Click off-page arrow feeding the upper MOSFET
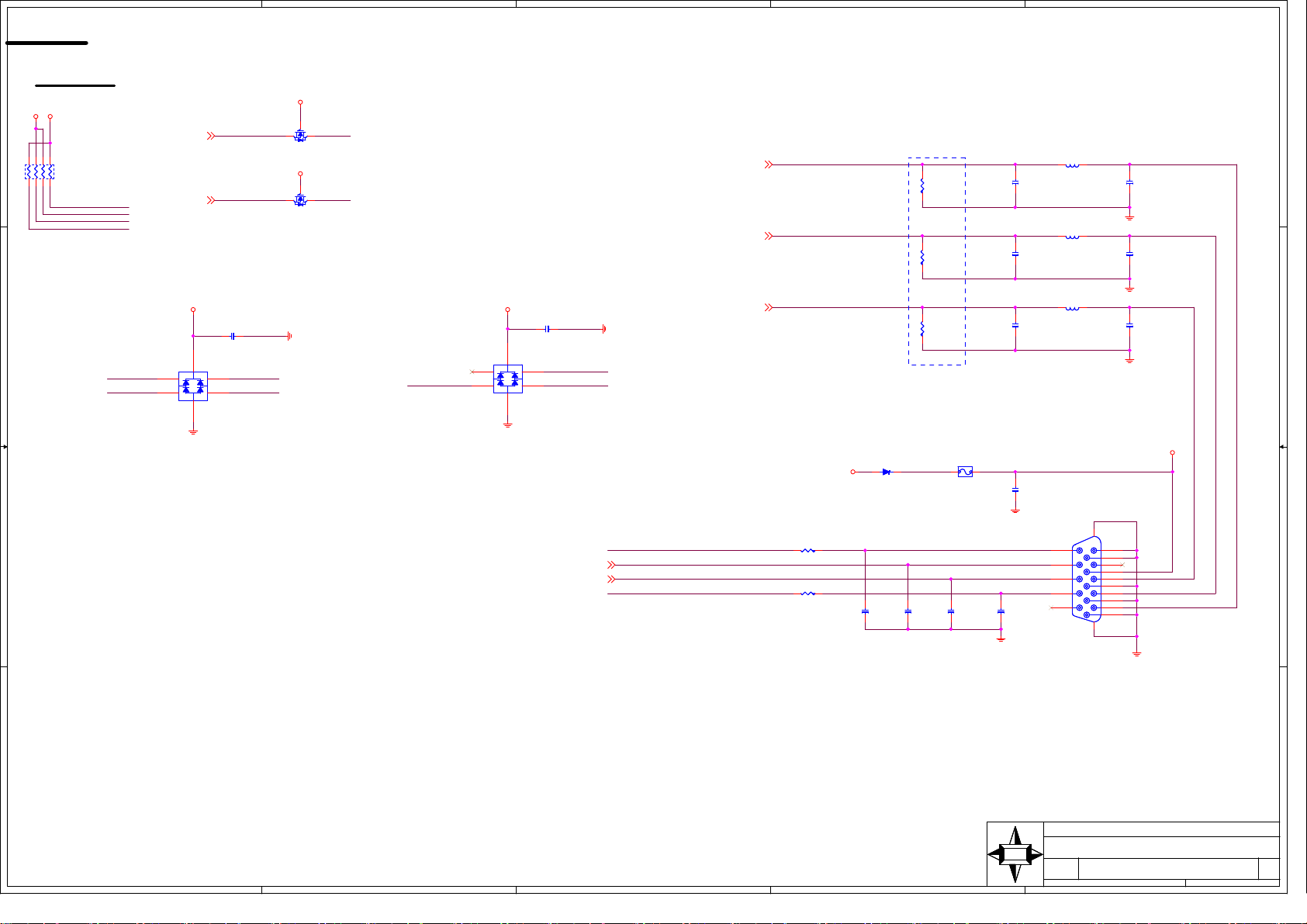 coord(210,136)
